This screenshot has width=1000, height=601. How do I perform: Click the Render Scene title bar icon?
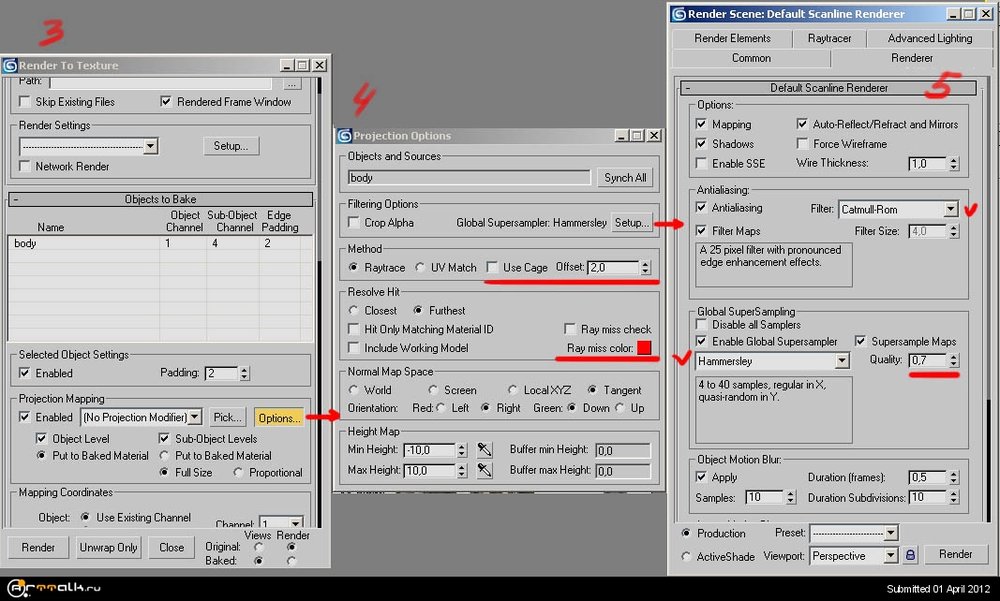(x=681, y=14)
